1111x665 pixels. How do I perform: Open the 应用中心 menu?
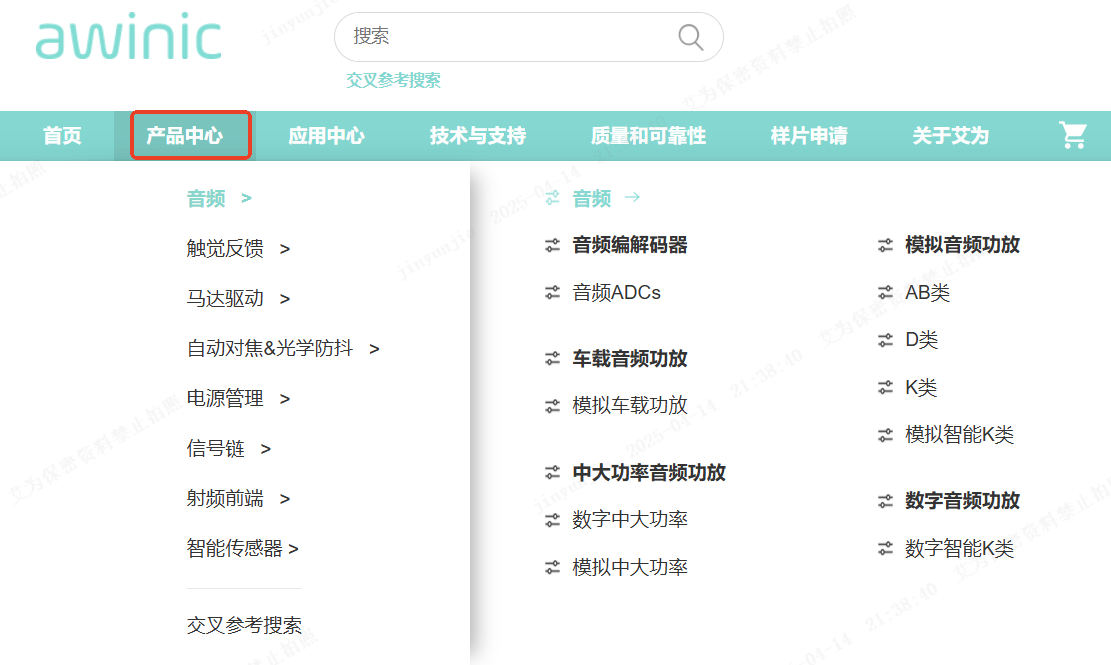click(x=326, y=136)
